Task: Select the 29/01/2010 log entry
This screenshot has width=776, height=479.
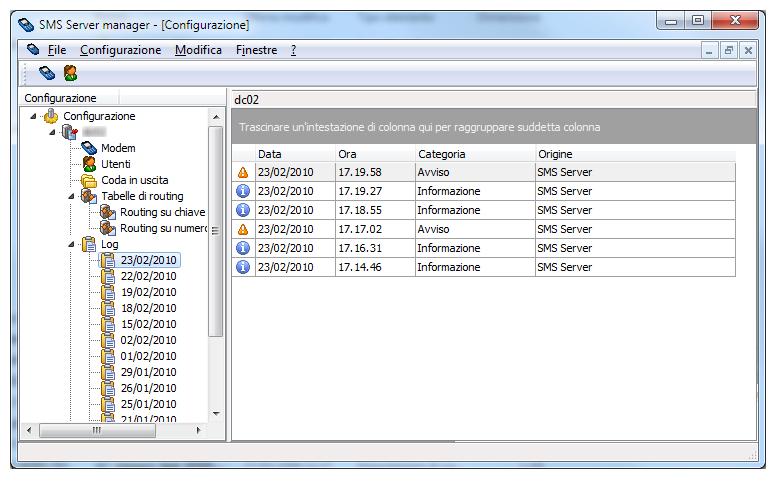Action: (148, 372)
